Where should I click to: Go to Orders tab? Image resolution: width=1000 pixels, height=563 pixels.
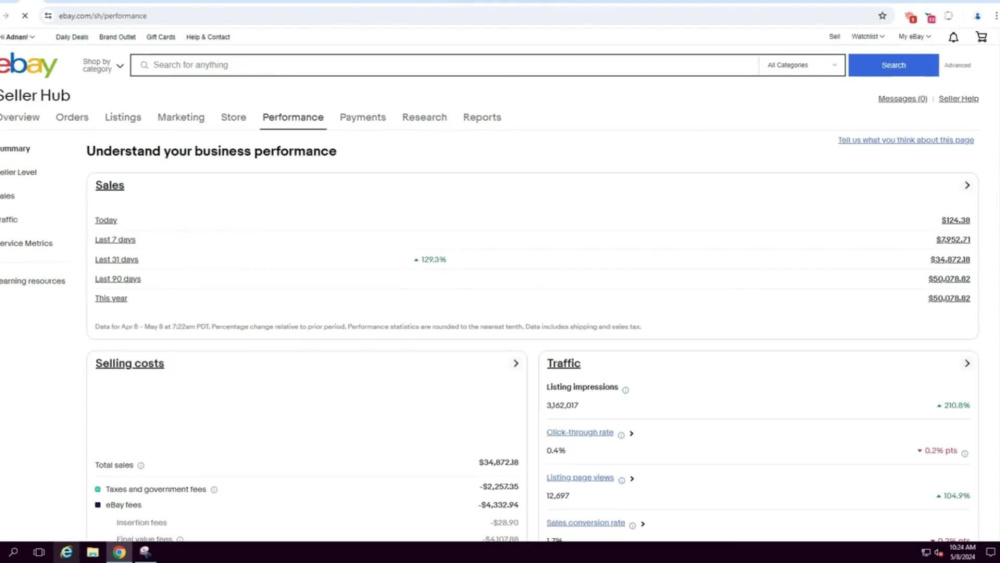click(72, 117)
